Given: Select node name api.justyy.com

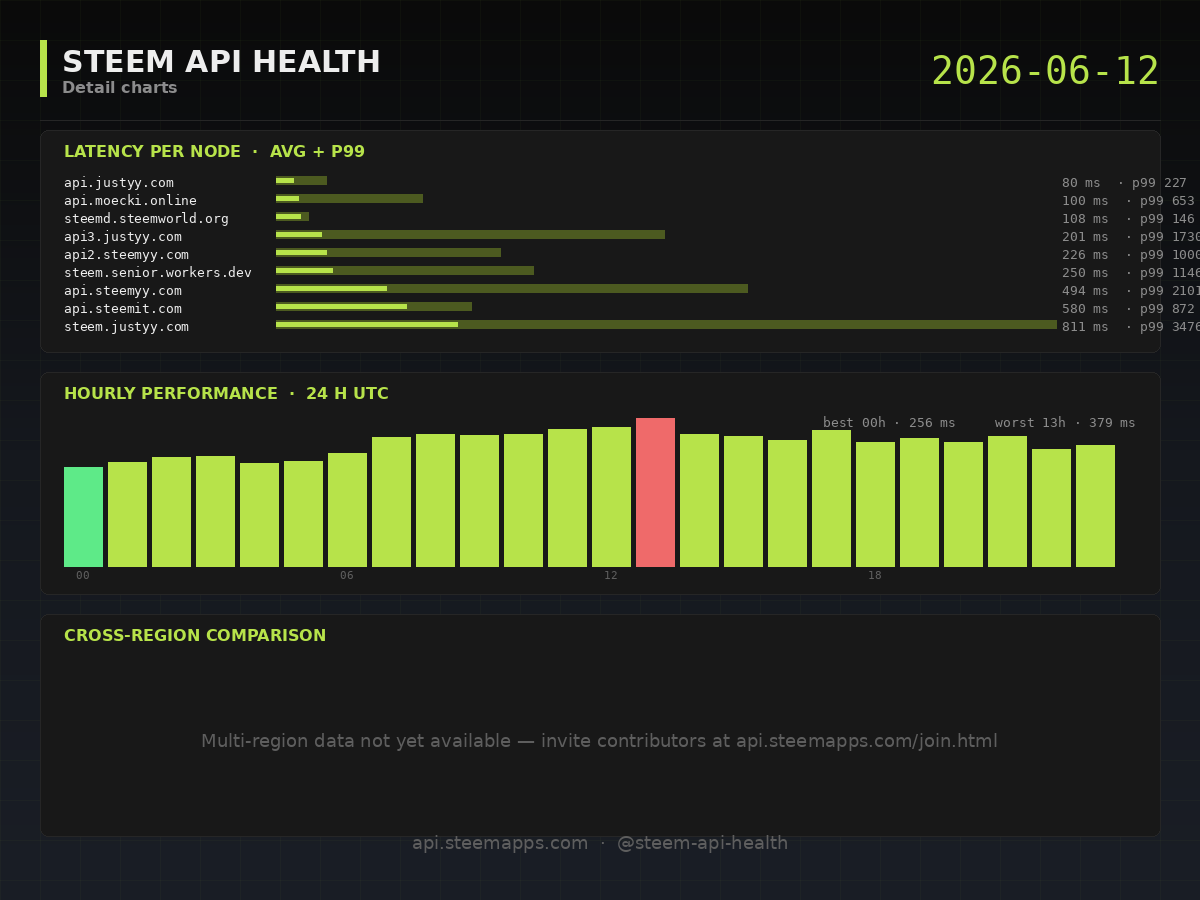Looking at the screenshot, I should coord(119,183).
